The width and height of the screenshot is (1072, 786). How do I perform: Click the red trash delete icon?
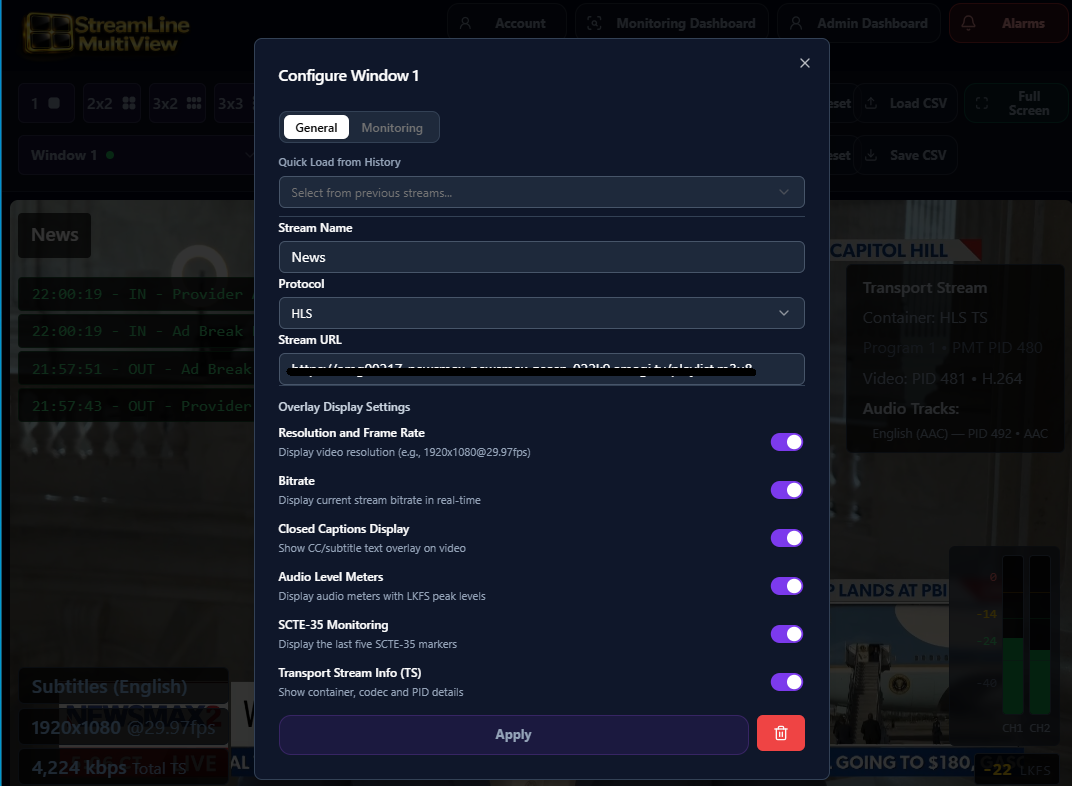(x=780, y=734)
